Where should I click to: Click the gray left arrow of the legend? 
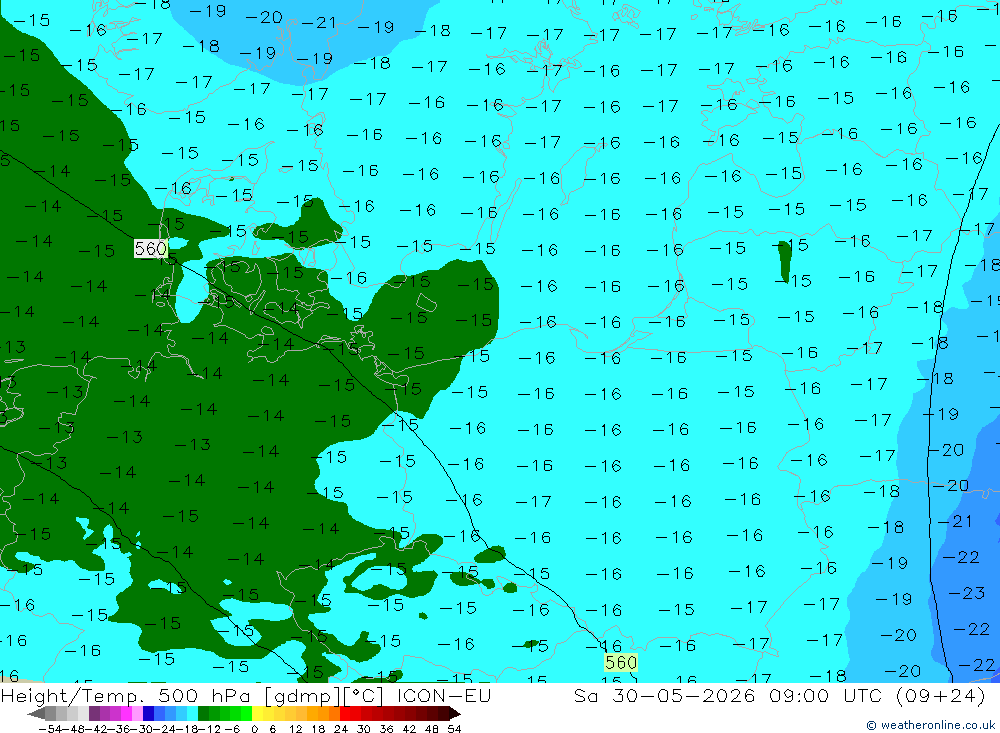click(x=36, y=713)
